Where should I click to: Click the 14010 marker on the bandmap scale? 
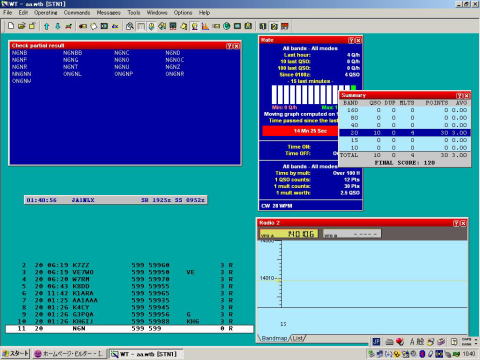[267, 278]
